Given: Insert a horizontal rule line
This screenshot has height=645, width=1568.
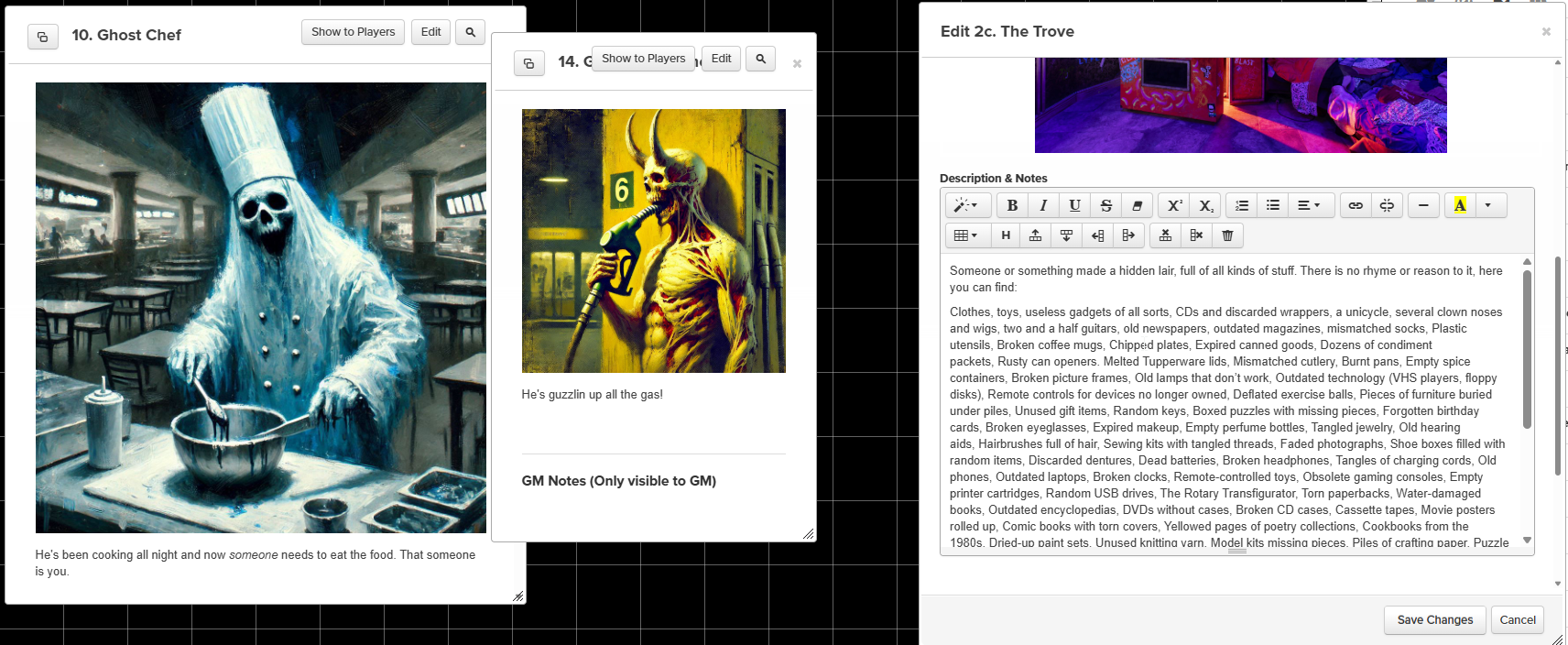Looking at the screenshot, I should click(1423, 205).
